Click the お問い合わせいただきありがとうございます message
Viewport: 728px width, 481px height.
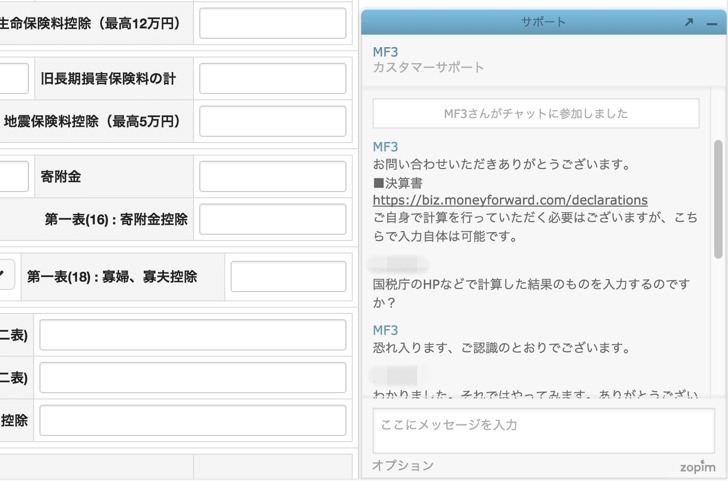point(501,164)
